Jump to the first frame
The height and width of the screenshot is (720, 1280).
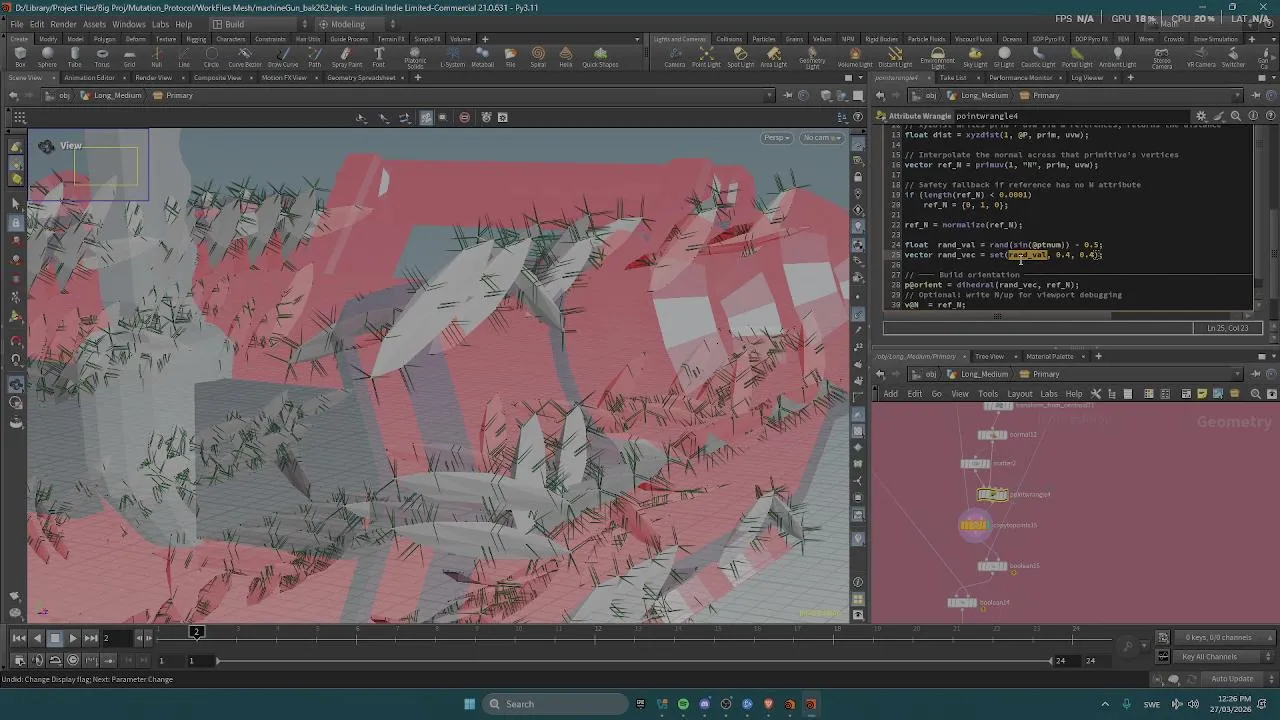(x=19, y=638)
